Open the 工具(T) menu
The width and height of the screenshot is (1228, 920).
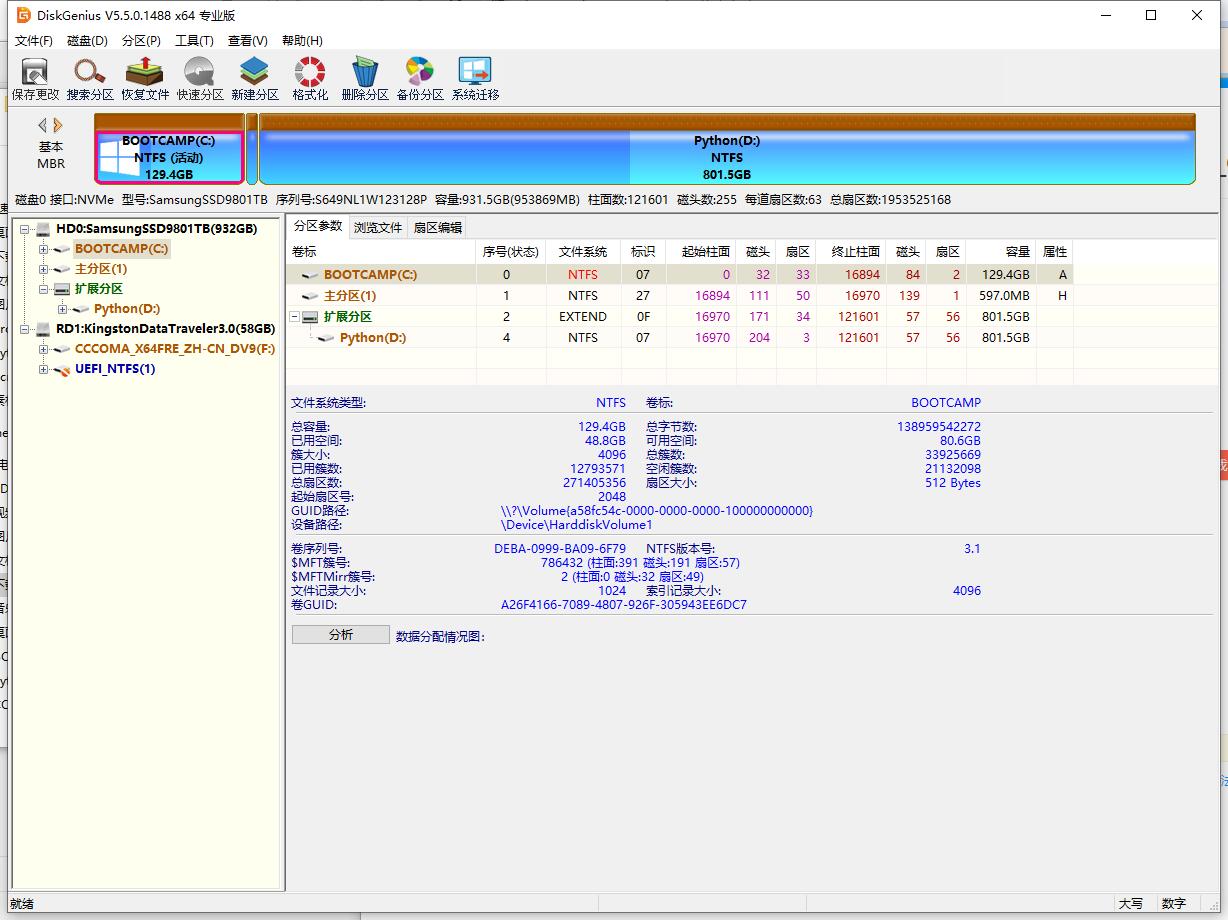point(194,41)
